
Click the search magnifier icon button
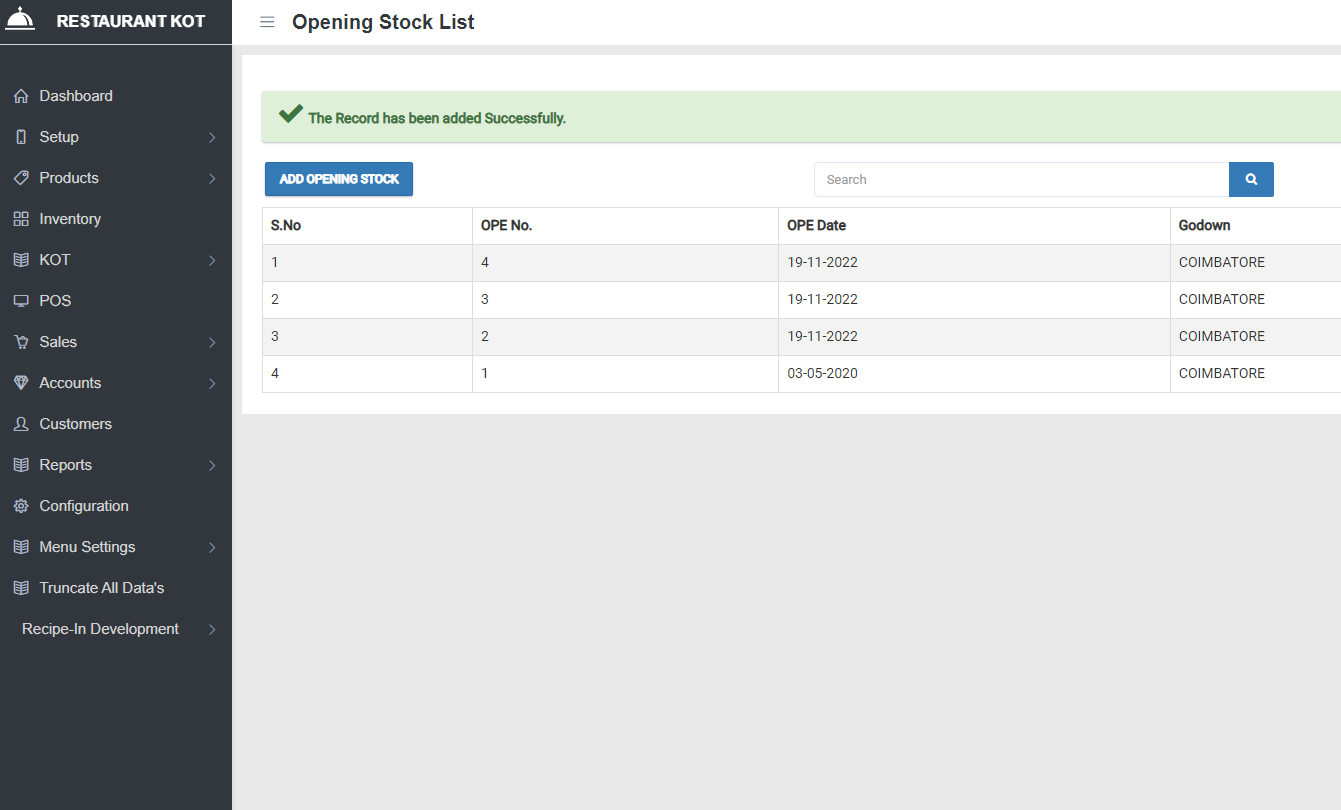coord(1251,180)
